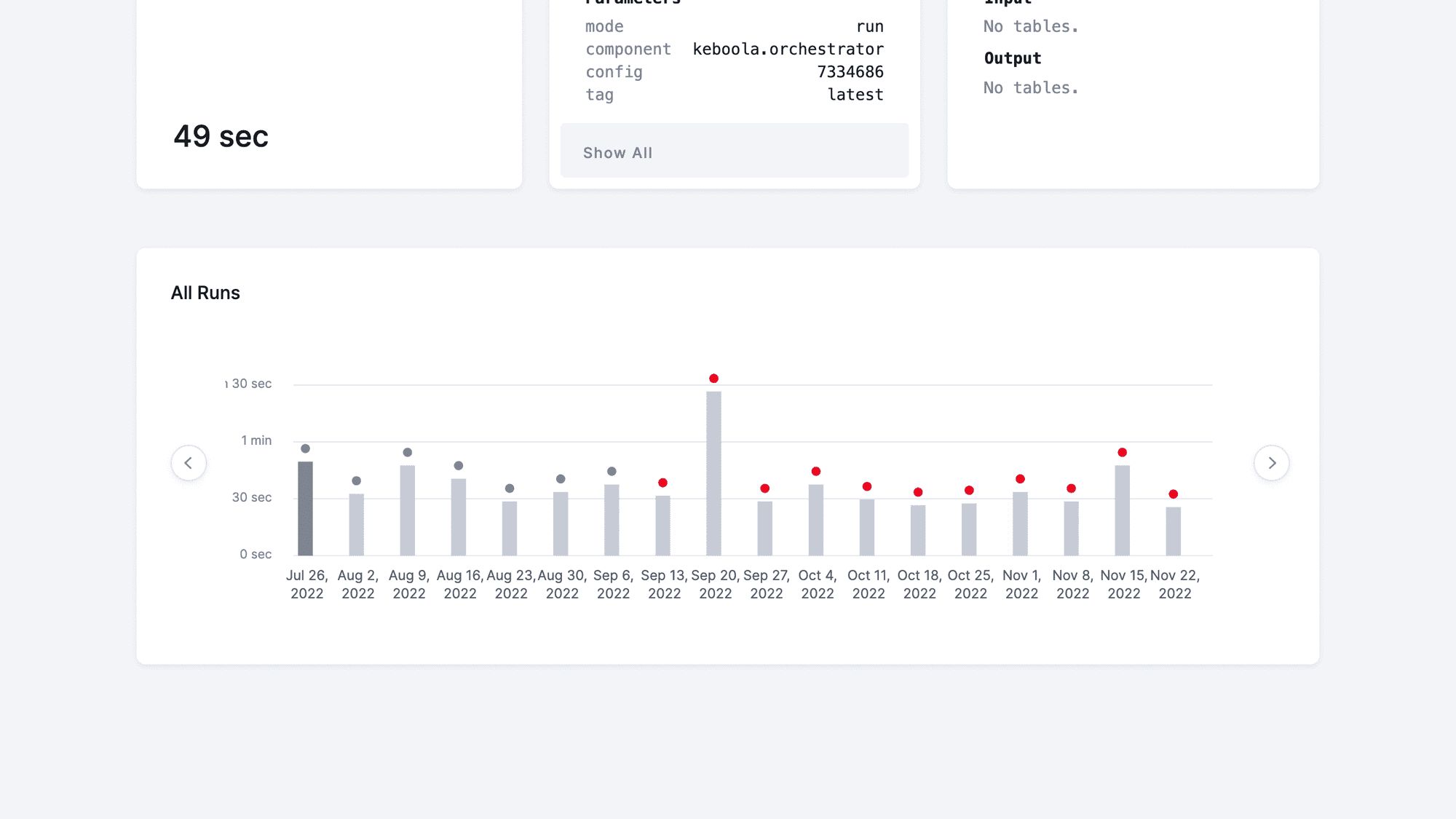Click the 49 sec duration metric
The height and width of the screenshot is (819, 1456).
pyautogui.click(x=221, y=136)
